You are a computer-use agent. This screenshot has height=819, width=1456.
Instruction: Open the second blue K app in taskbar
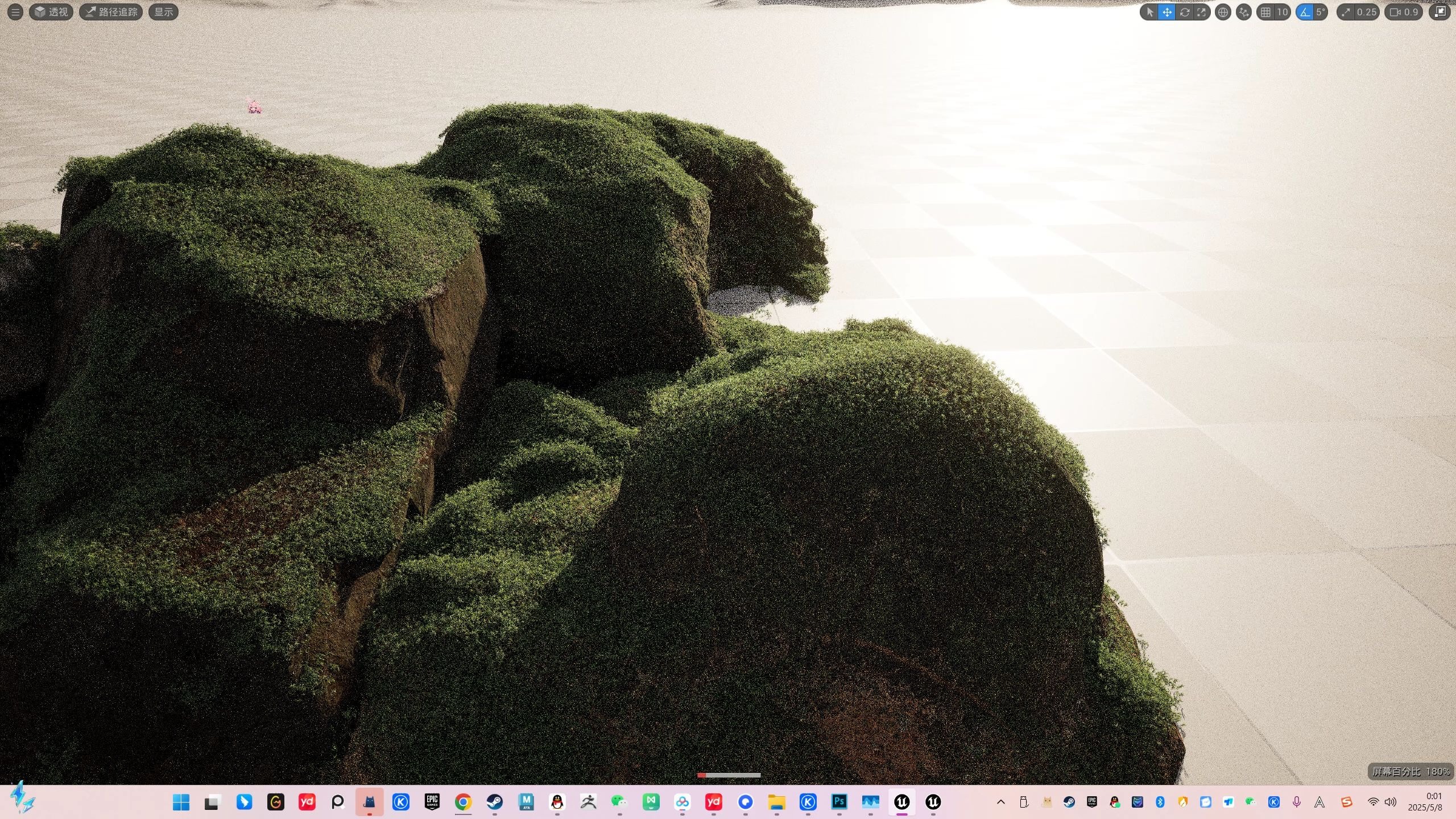(808, 802)
